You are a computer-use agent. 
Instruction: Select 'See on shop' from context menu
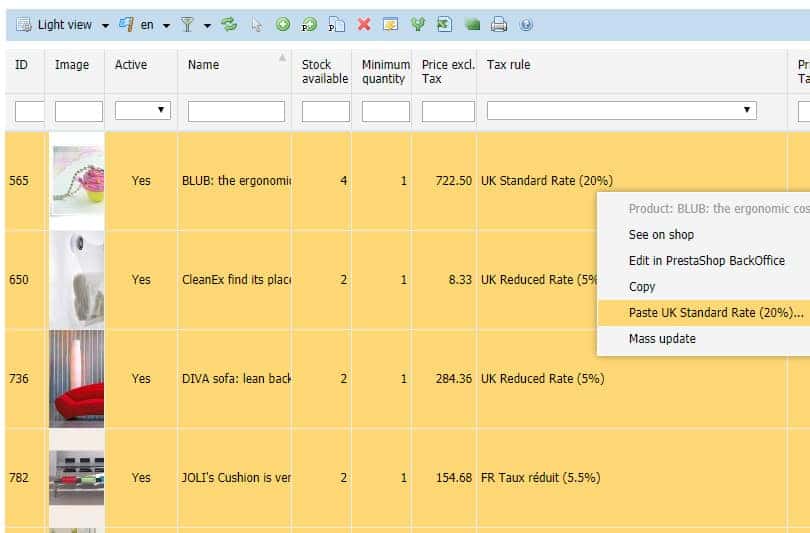pos(661,235)
